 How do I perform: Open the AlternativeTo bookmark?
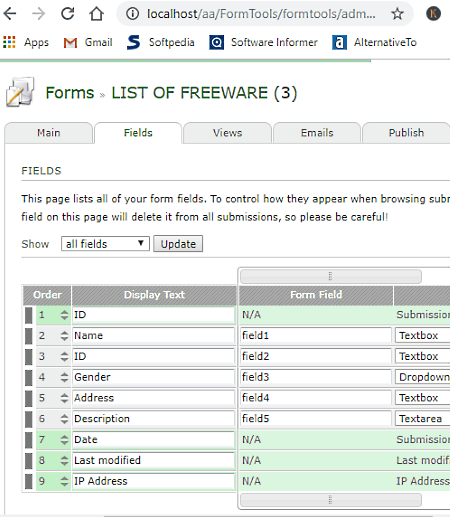374,42
